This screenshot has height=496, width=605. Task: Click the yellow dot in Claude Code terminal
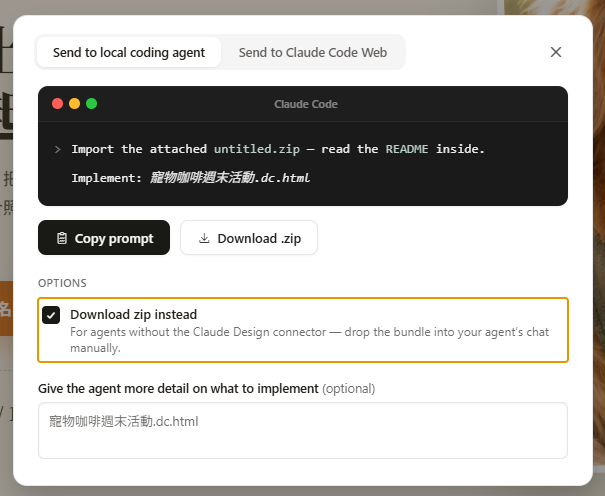click(x=74, y=104)
